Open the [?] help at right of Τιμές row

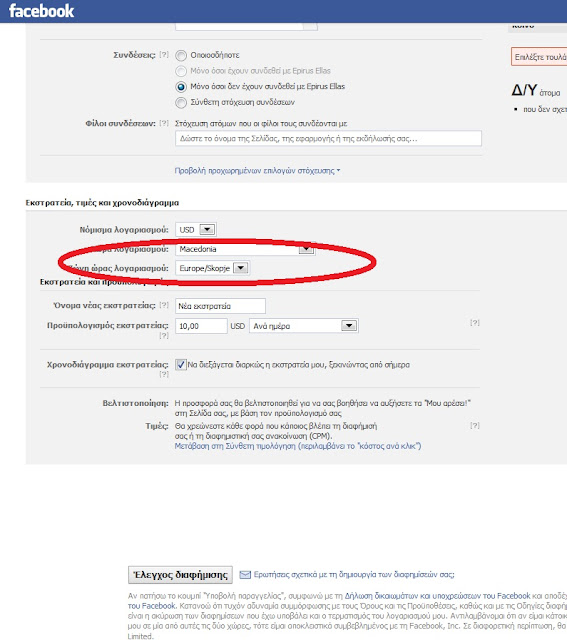[x=474, y=425]
